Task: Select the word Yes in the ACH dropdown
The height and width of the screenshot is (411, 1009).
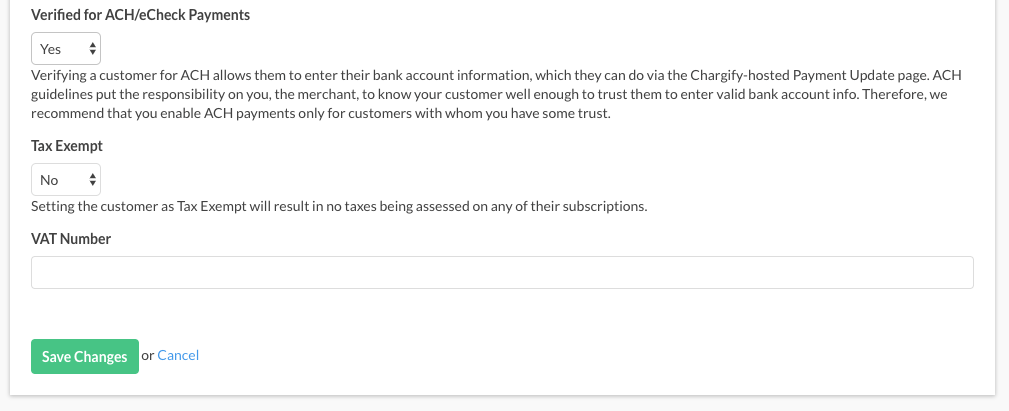Action: coord(50,49)
